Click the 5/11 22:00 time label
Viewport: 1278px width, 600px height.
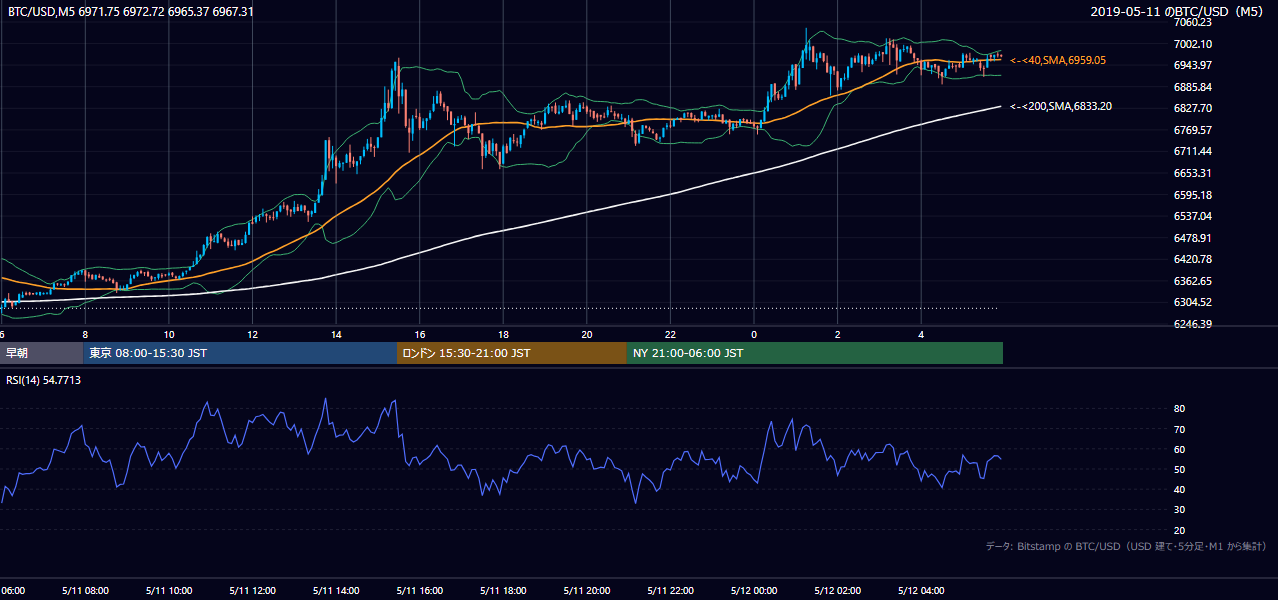[x=670, y=590]
